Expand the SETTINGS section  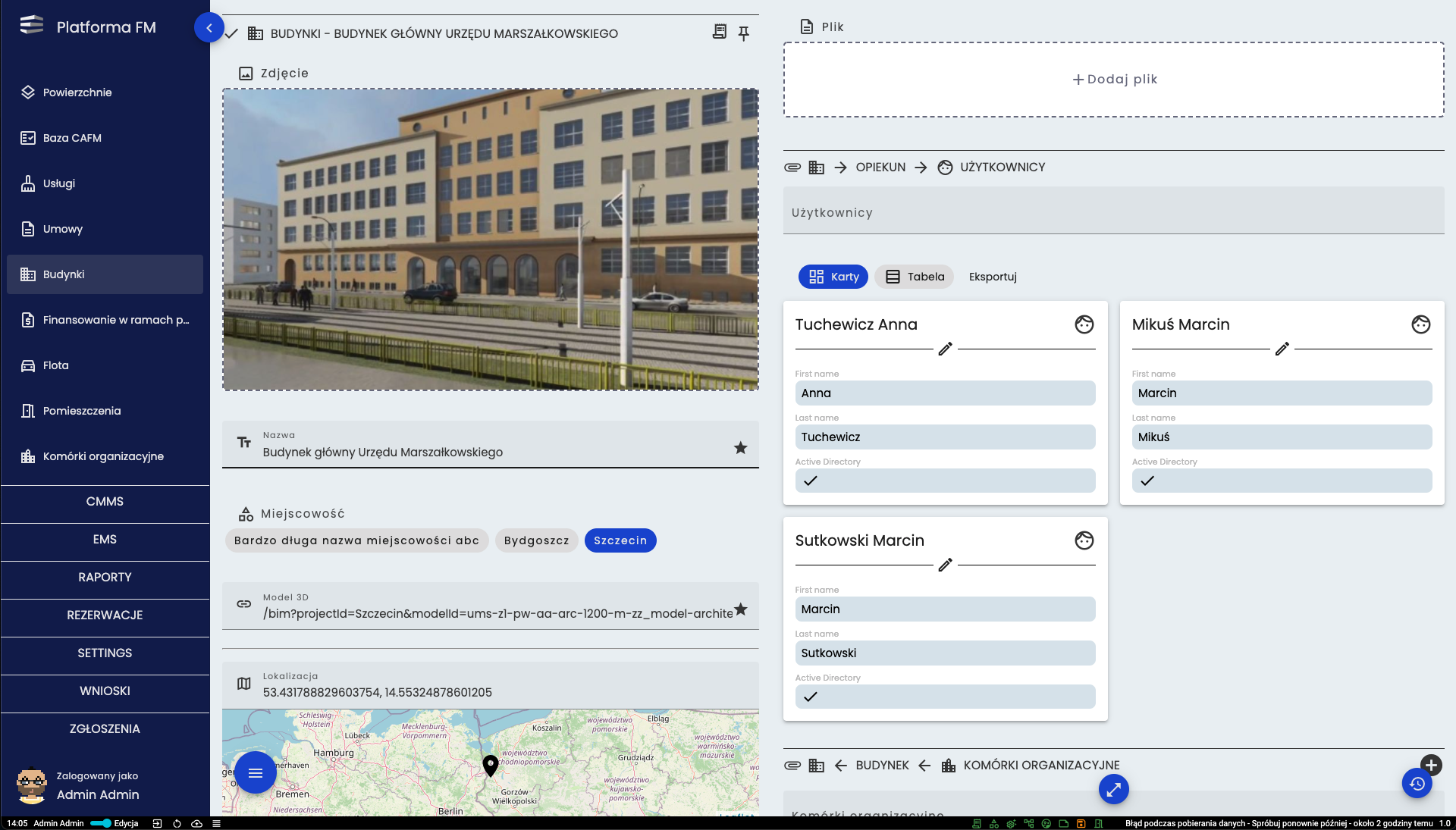coord(105,653)
